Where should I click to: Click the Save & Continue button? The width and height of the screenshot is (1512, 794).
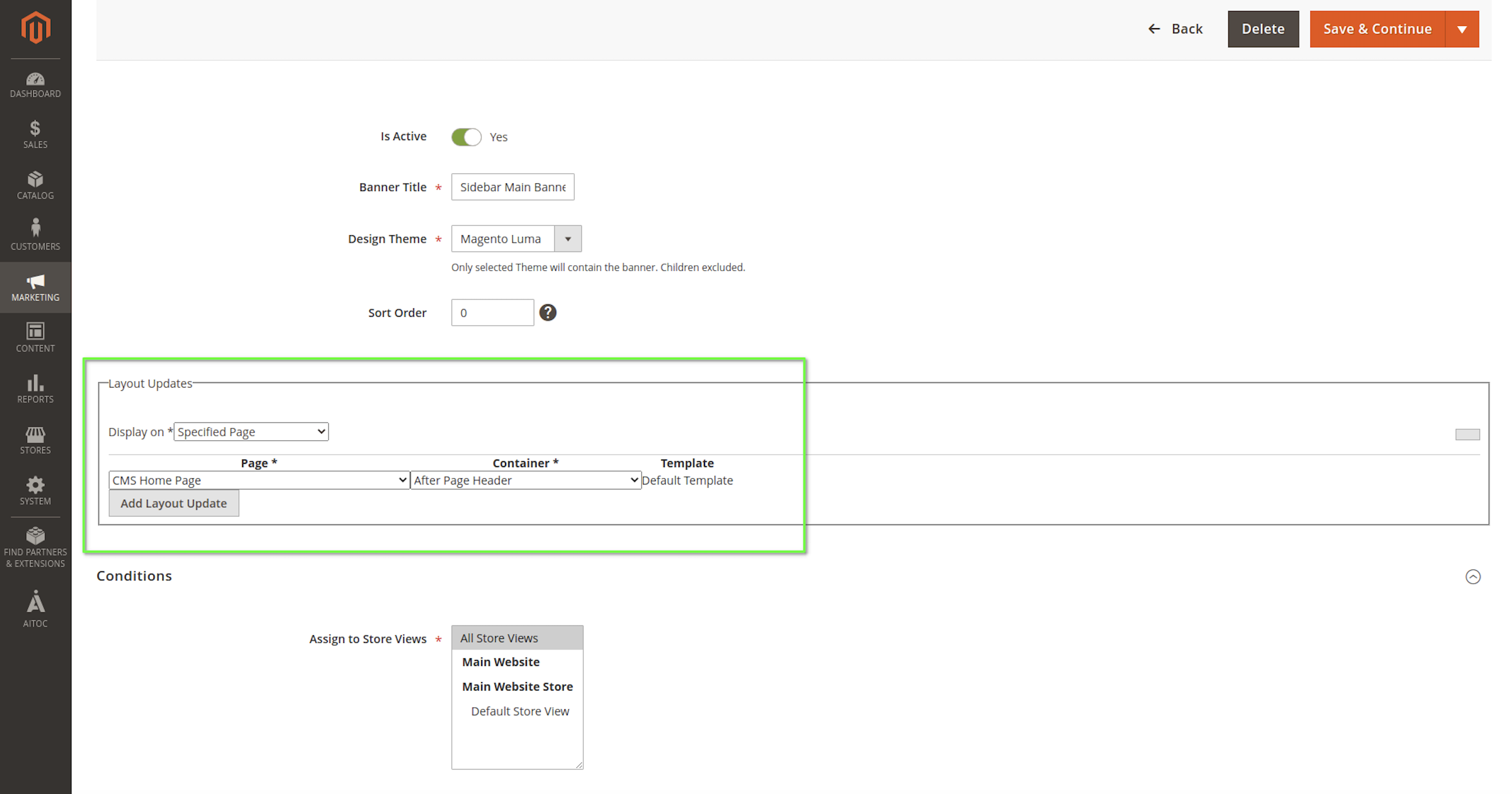click(1377, 29)
